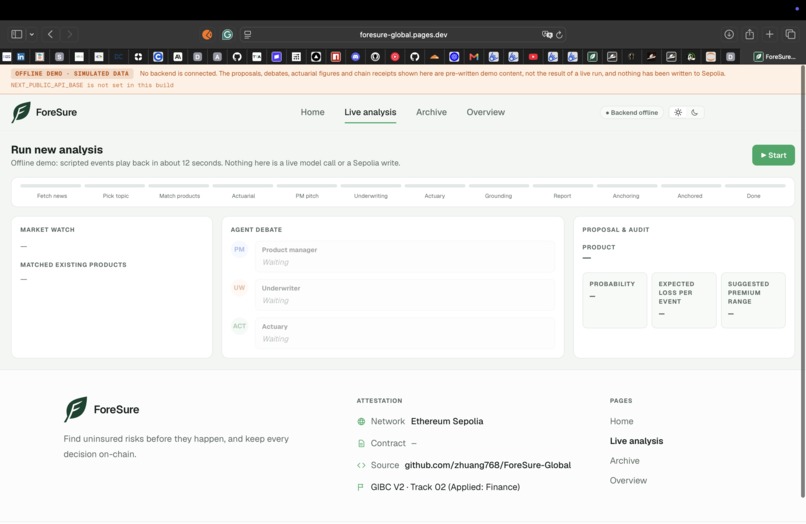Start the new analysis run
The width and height of the screenshot is (806, 524).
(773, 155)
